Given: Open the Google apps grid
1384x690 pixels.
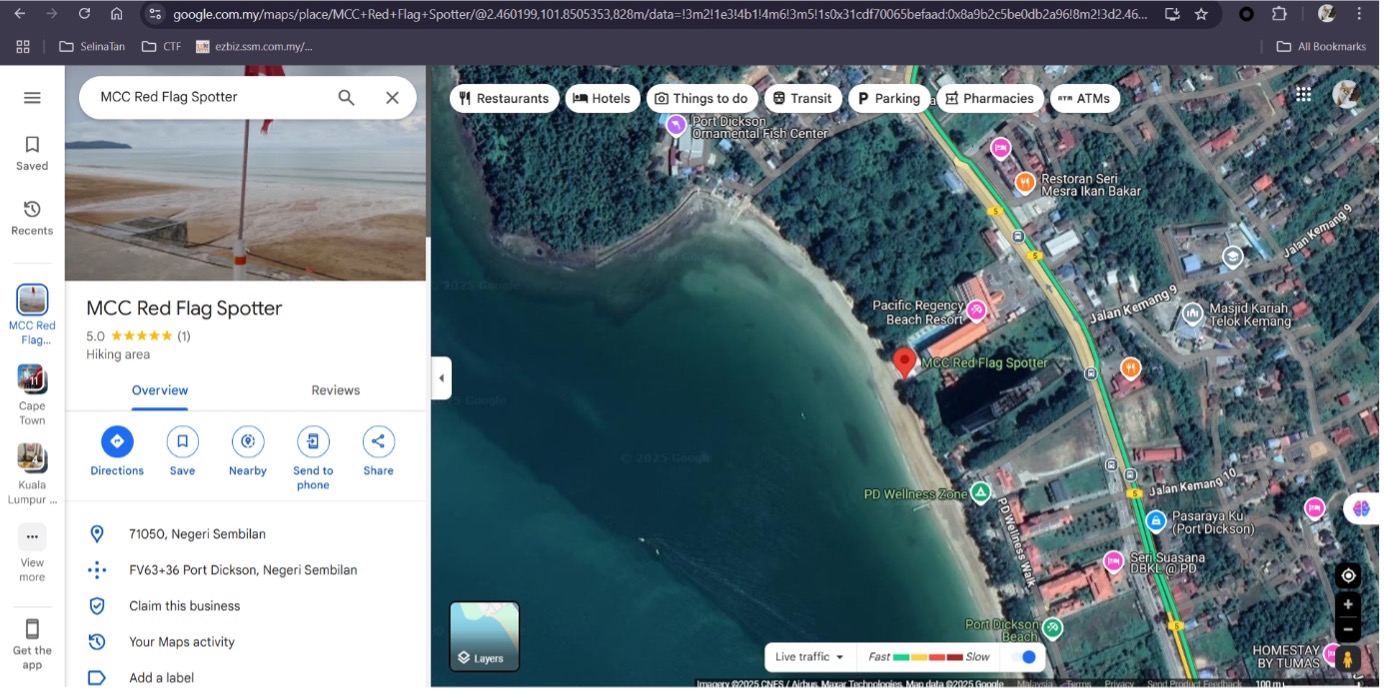Looking at the screenshot, I should tap(1303, 94).
